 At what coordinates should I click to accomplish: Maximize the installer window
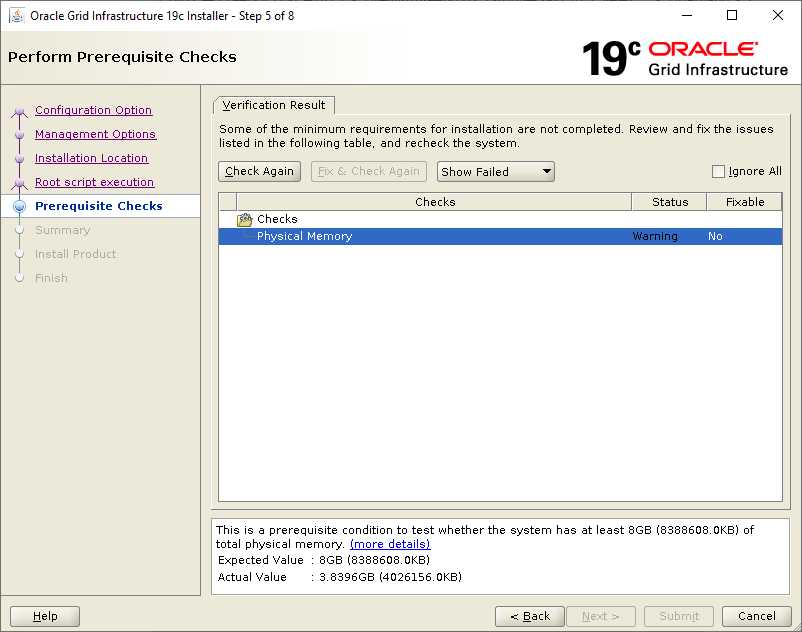pyautogui.click(x=732, y=15)
